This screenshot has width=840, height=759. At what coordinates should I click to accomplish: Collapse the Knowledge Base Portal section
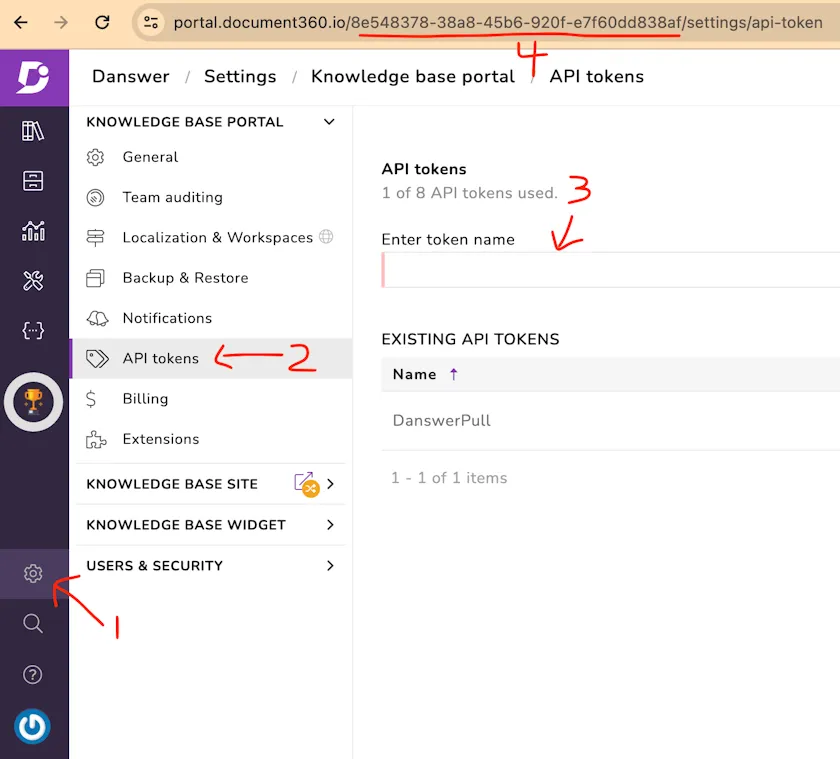329,122
